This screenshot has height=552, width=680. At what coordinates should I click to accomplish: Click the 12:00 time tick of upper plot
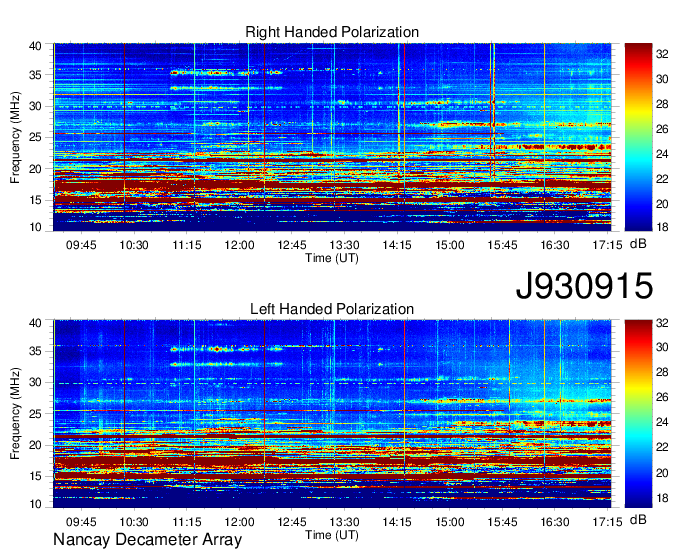pos(239,245)
